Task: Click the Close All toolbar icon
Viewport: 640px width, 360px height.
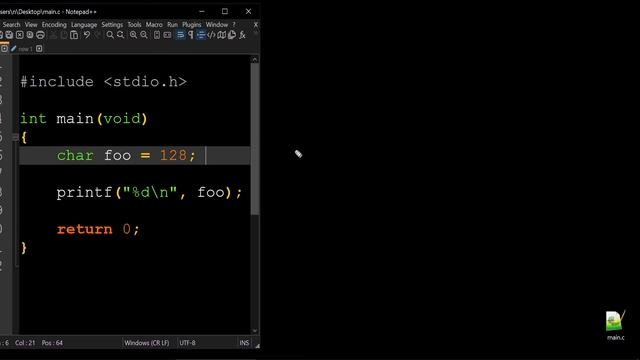Action: (x=30, y=35)
